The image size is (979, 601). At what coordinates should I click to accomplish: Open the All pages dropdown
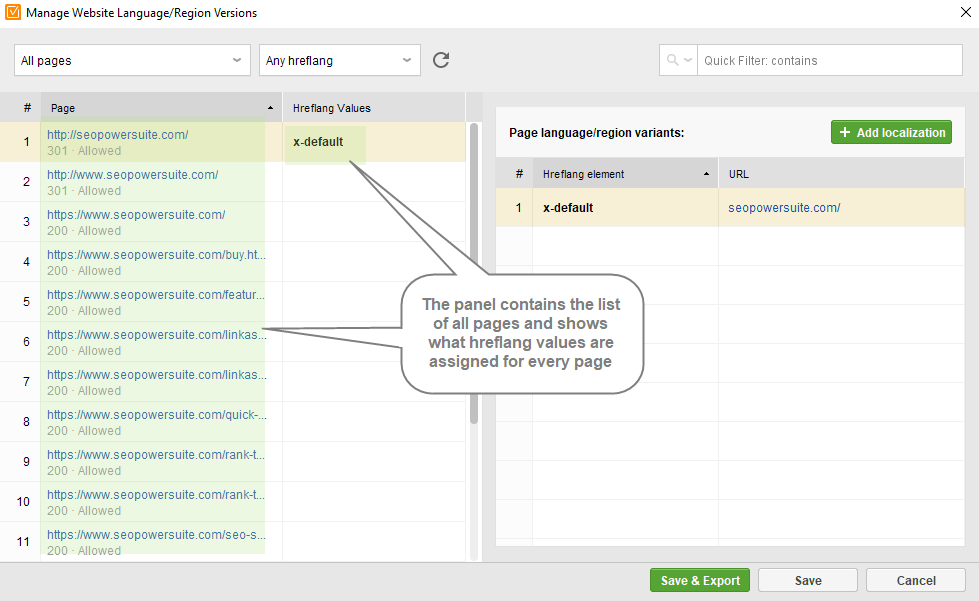click(132, 60)
